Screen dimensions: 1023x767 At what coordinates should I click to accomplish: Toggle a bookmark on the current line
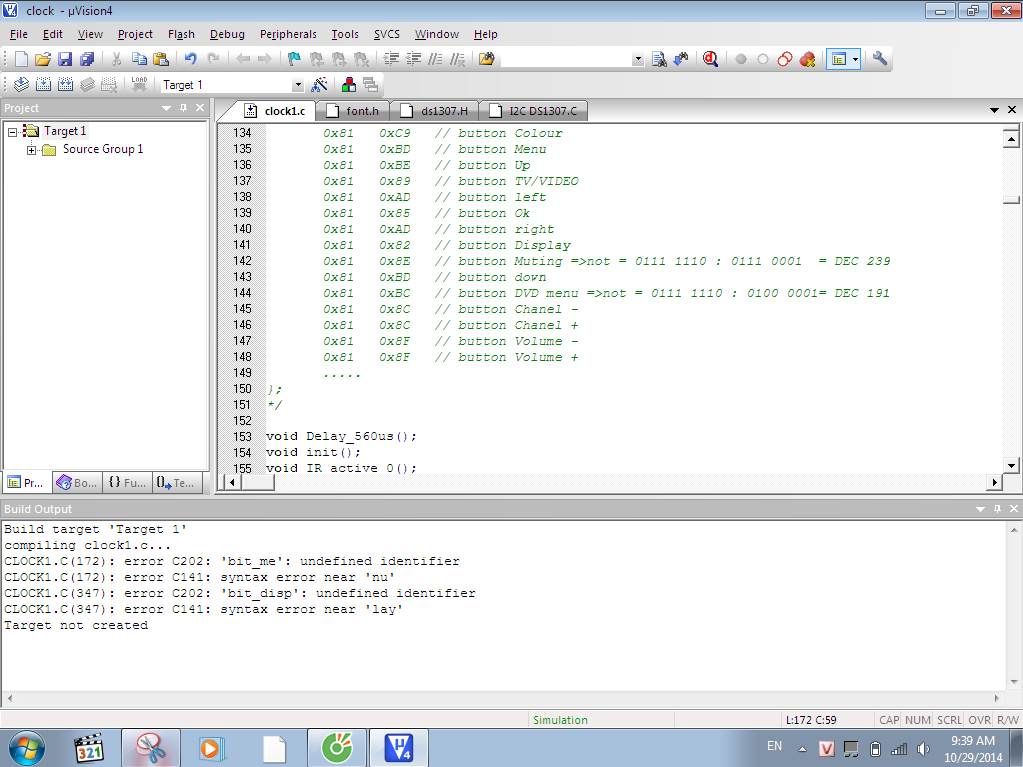pos(294,59)
